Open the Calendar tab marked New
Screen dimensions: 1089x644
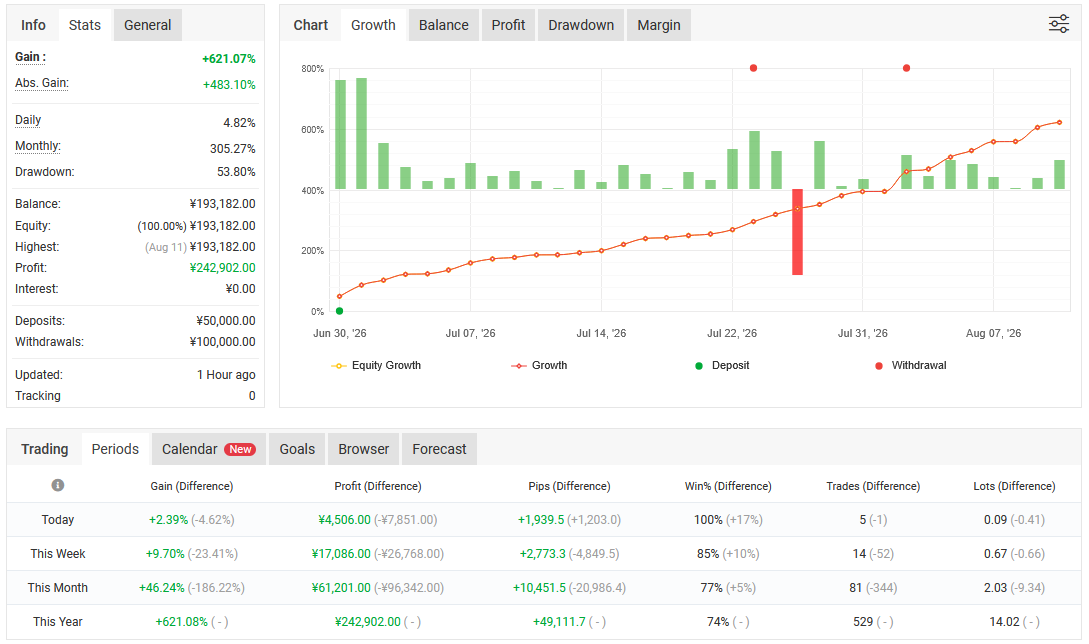pyautogui.click(x=208, y=449)
